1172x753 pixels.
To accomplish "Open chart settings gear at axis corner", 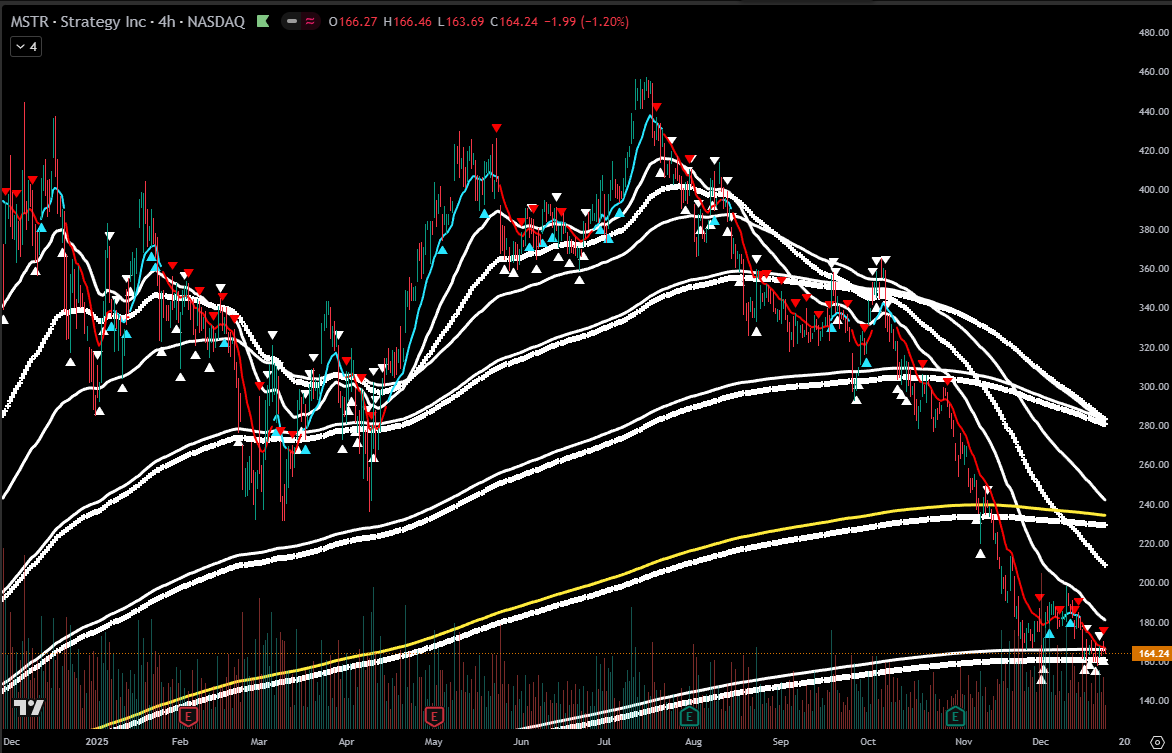I will pos(1156,742).
